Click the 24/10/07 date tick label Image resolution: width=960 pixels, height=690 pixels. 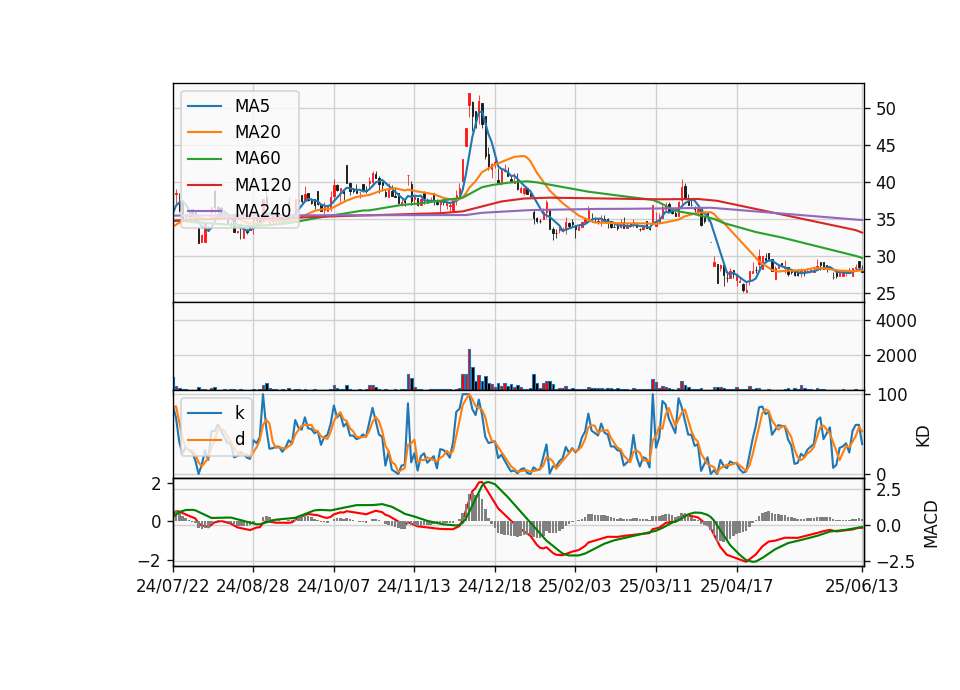click(x=334, y=586)
